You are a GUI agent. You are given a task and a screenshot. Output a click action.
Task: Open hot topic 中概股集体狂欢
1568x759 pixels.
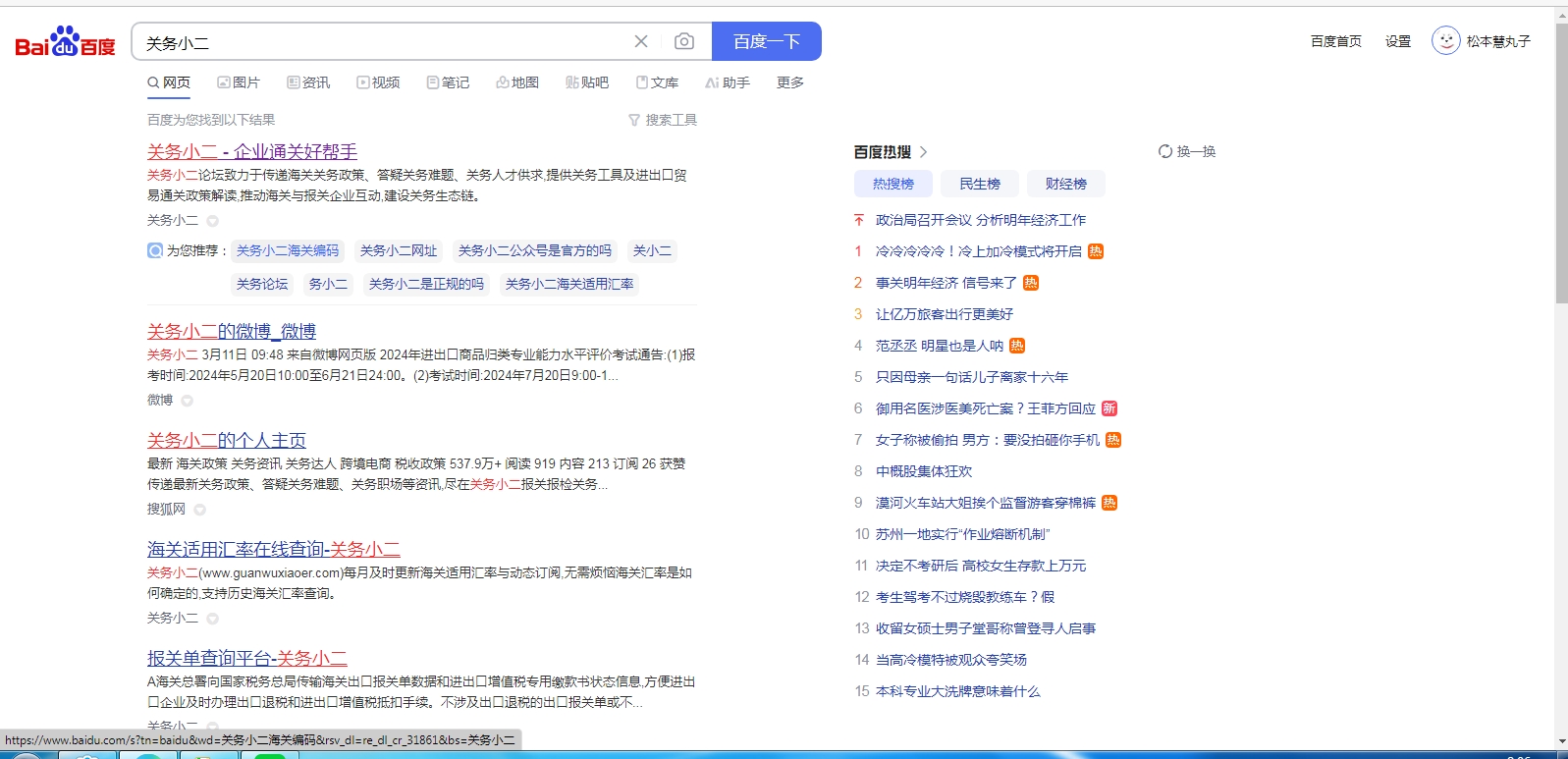[924, 471]
